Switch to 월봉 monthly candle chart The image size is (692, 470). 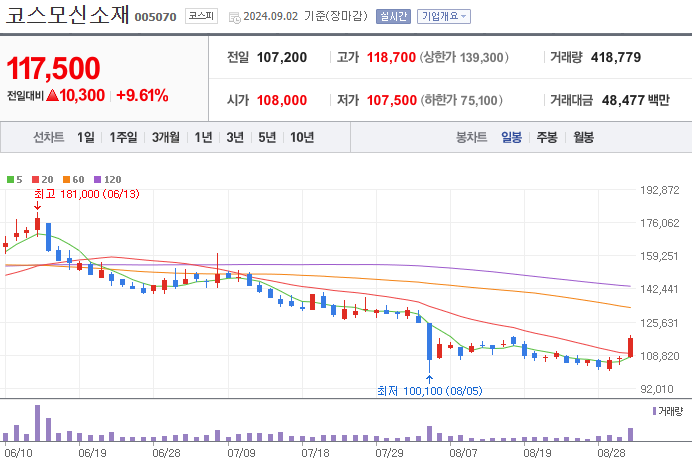point(583,137)
